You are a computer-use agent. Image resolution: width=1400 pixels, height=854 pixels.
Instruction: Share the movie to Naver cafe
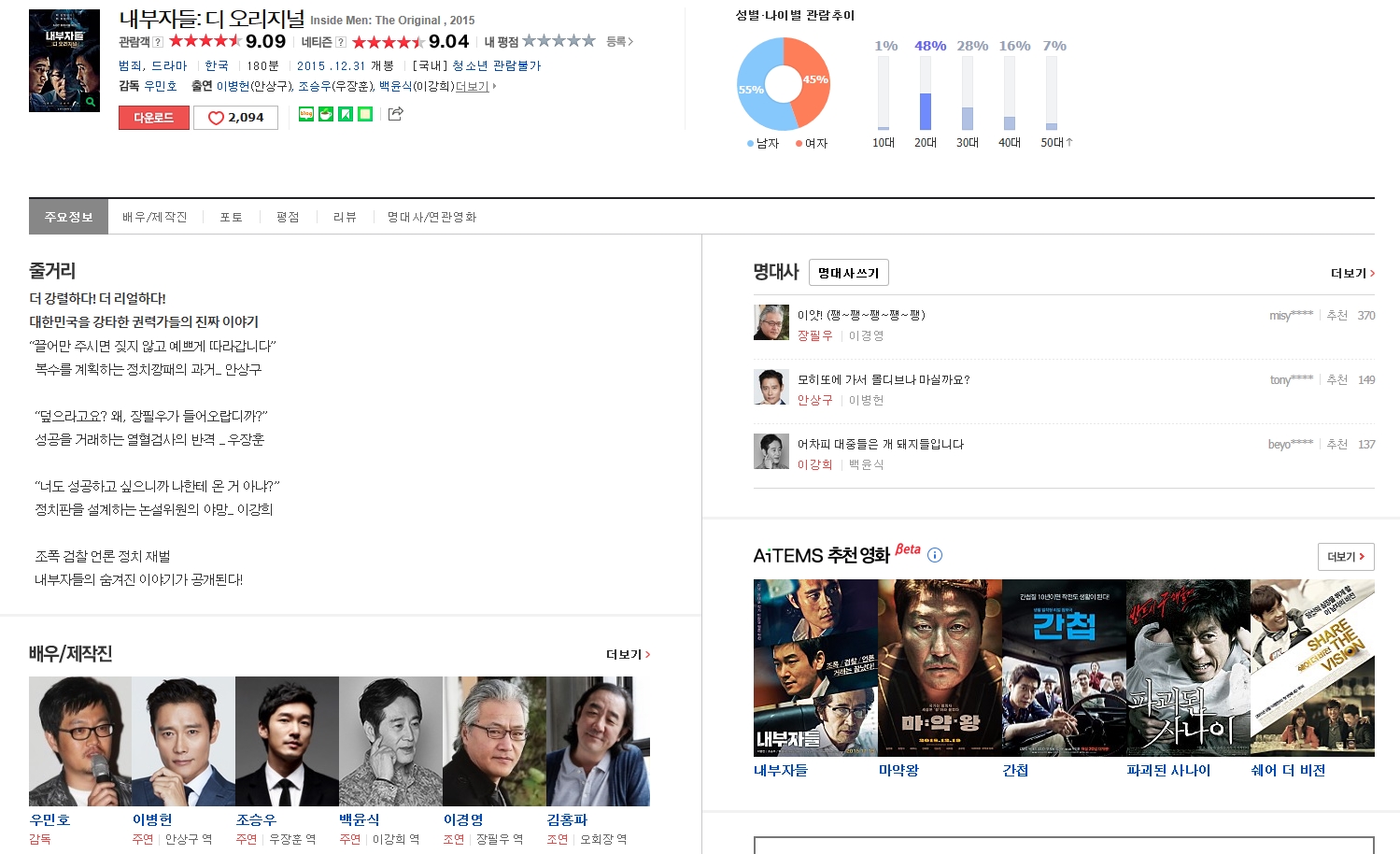point(326,114)
